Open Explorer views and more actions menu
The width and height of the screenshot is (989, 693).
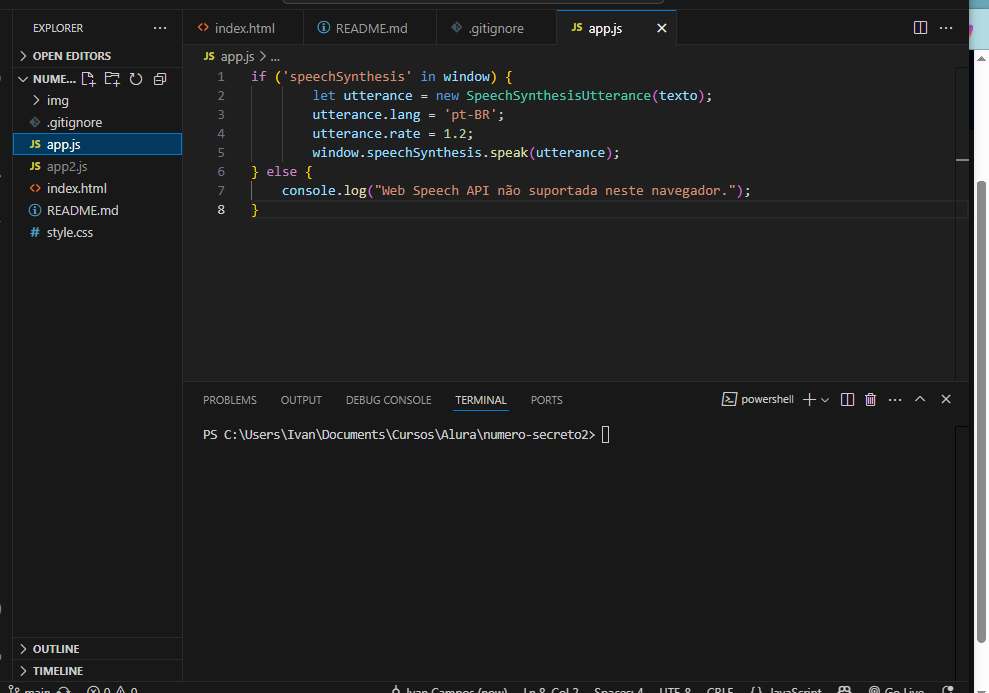point(160,28)
